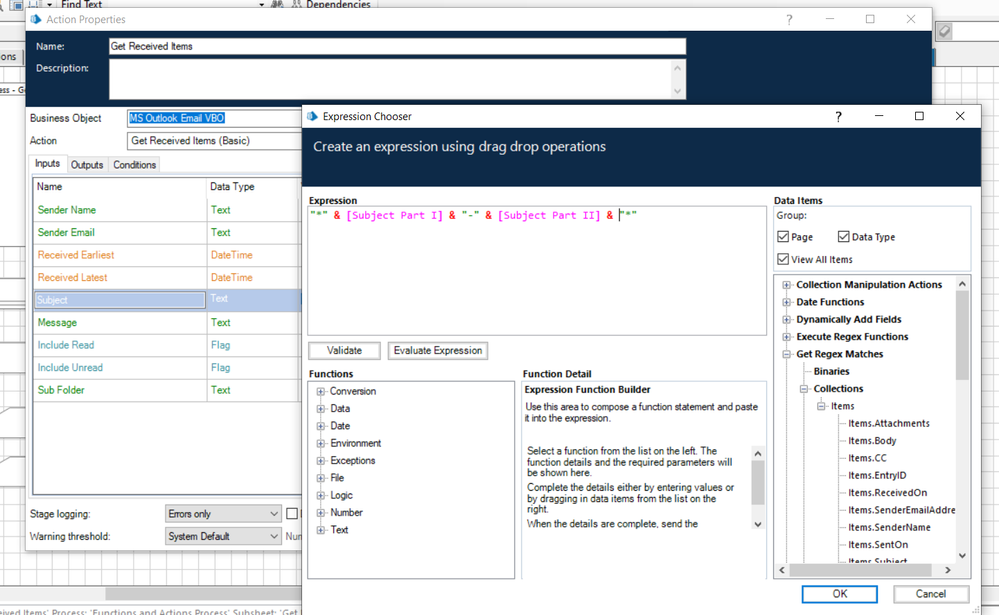
Task: Toggle the Page group checkbox
Action: pyautogui.click(x=783, y=237)
